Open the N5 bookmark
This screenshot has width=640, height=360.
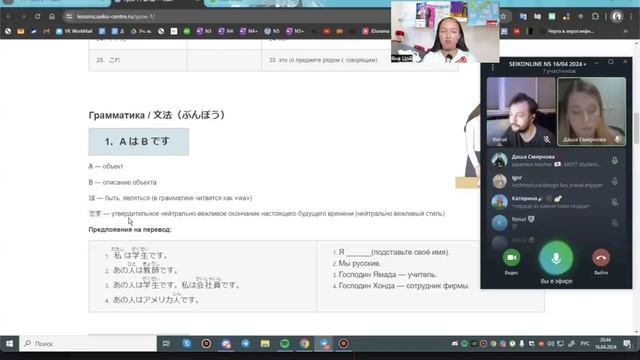tap(272, 31)
